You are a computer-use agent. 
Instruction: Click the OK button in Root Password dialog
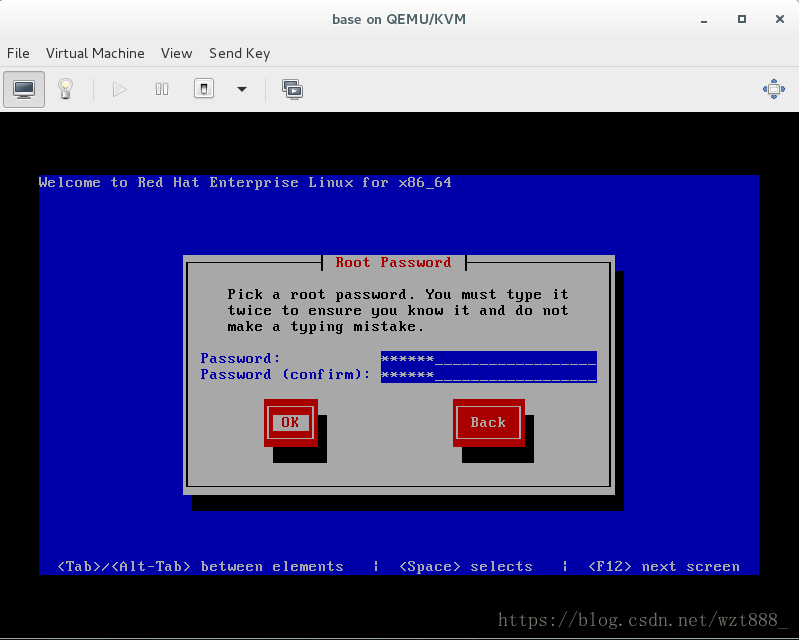pos(290,422)
